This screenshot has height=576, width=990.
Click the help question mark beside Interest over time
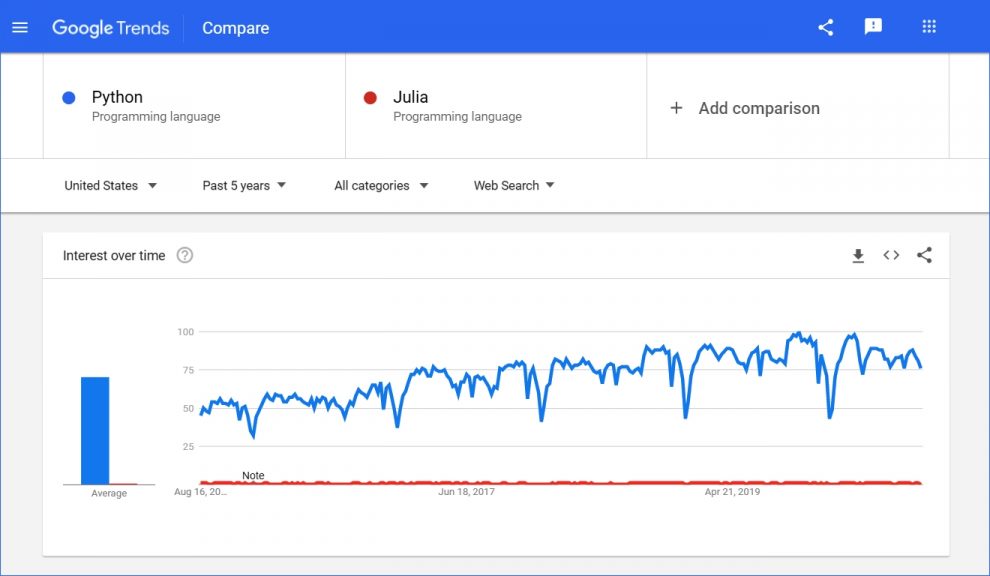tap(184, 256)
